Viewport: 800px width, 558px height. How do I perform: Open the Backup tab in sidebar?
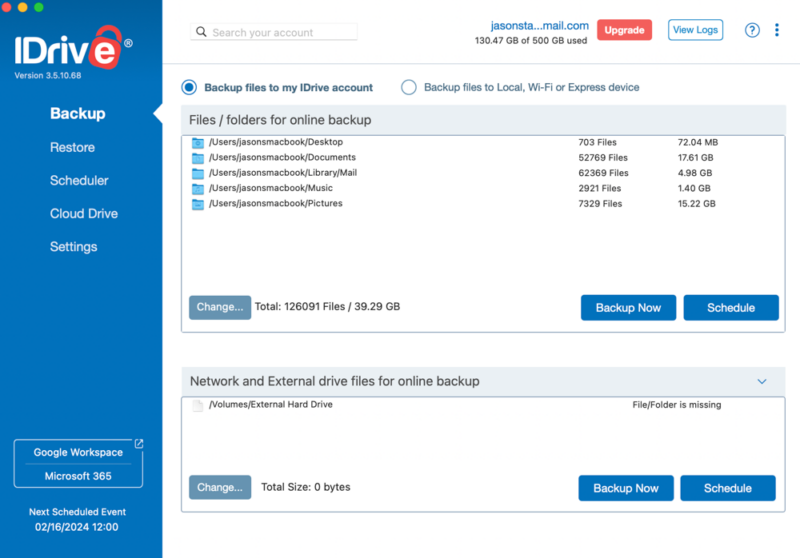[78, 113]
